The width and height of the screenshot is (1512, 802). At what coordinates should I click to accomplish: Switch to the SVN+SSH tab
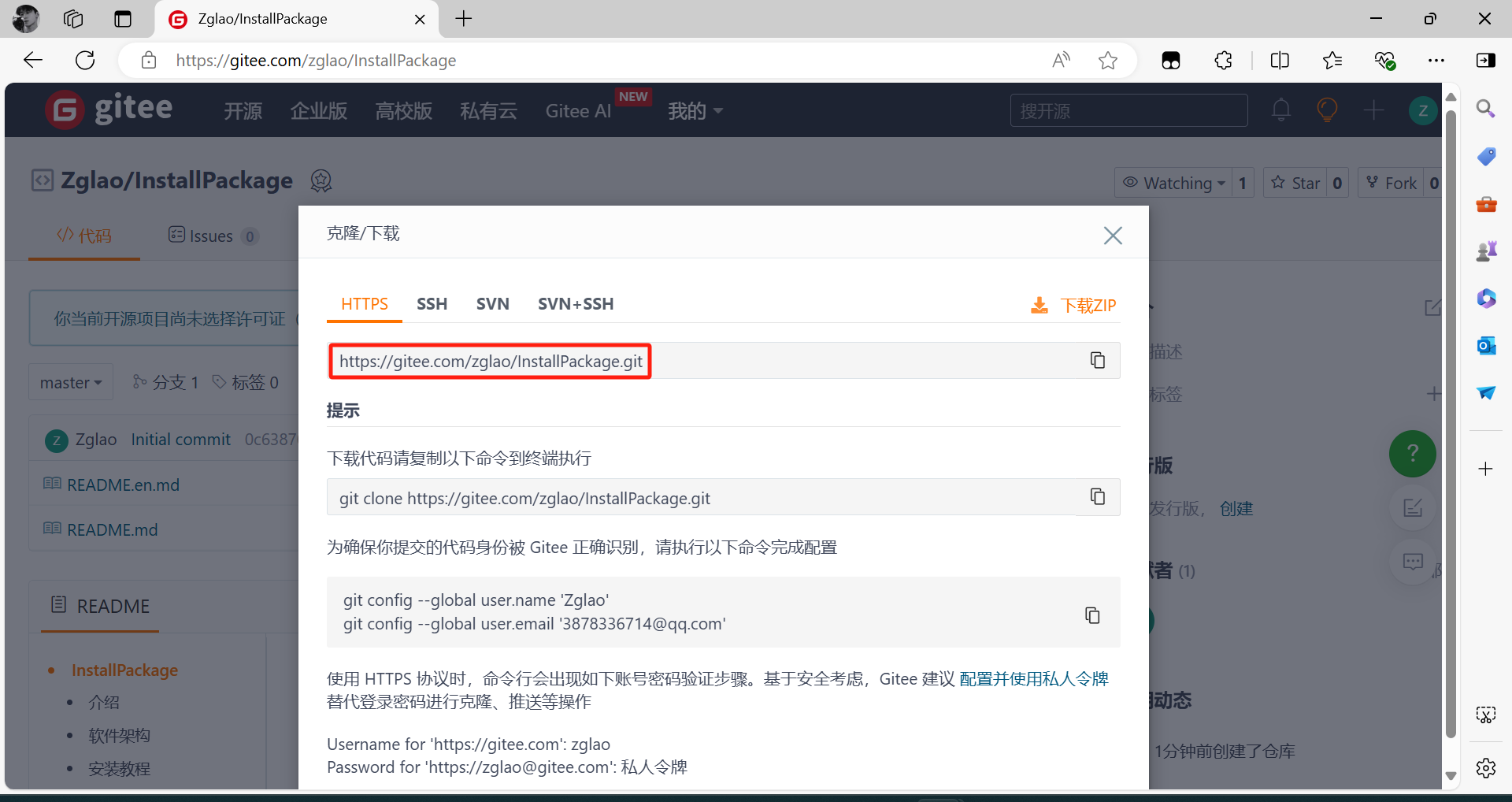576,304
